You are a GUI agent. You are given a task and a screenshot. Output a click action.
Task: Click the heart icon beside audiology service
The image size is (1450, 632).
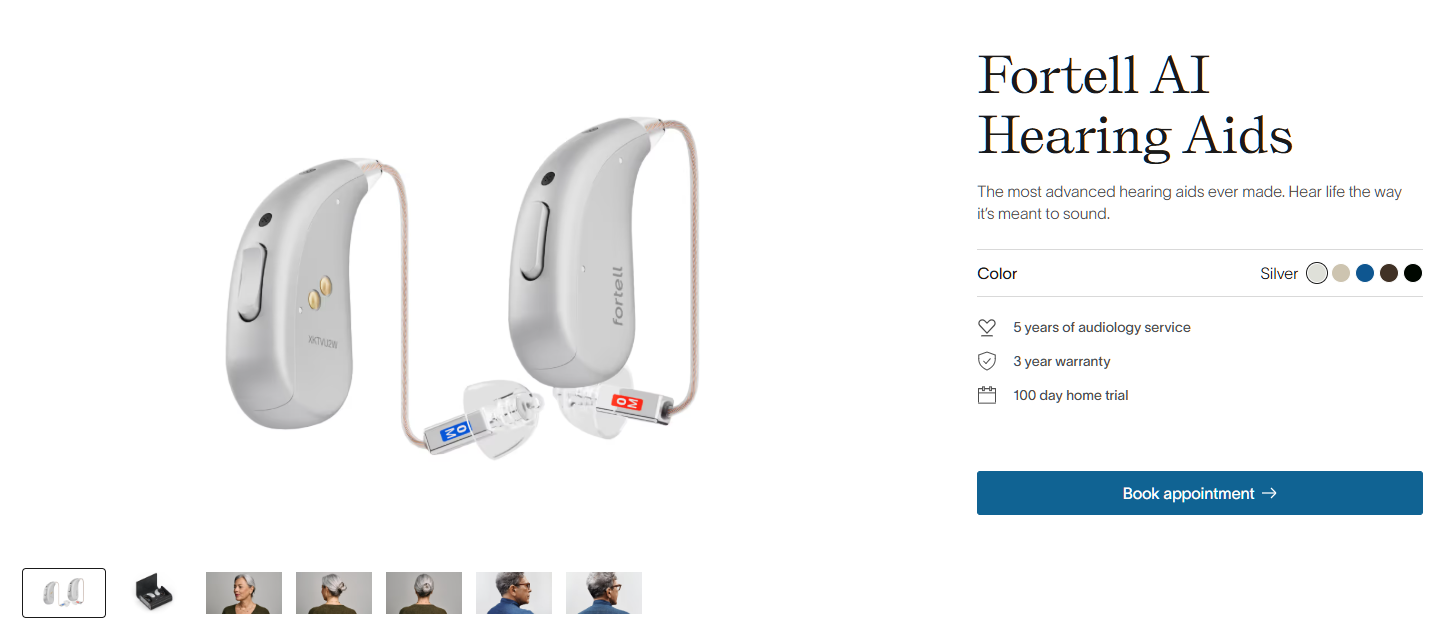[x=987, y=327]
